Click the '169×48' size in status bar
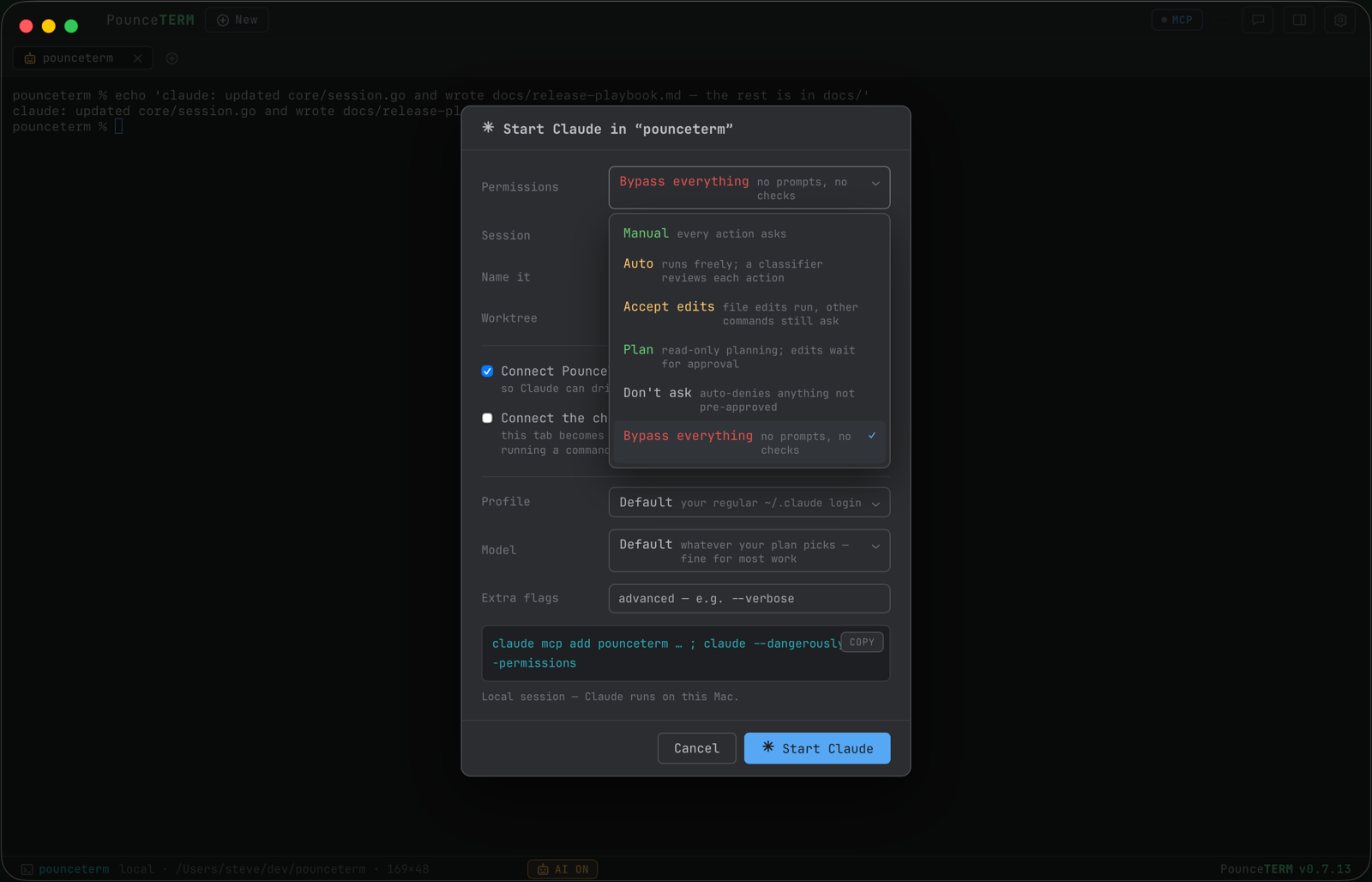Viewport: 1372px width, 882px height. tap(407, 869)
